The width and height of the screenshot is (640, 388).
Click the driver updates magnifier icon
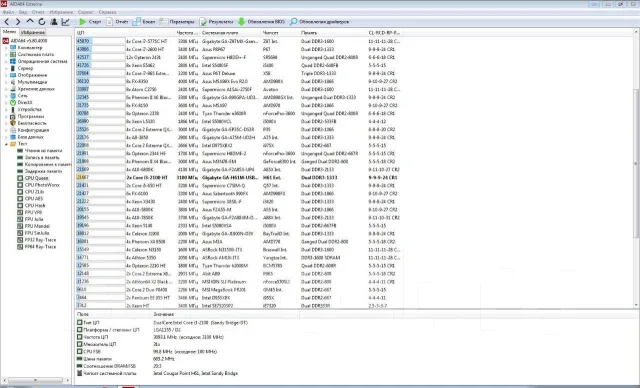(293, 22)
